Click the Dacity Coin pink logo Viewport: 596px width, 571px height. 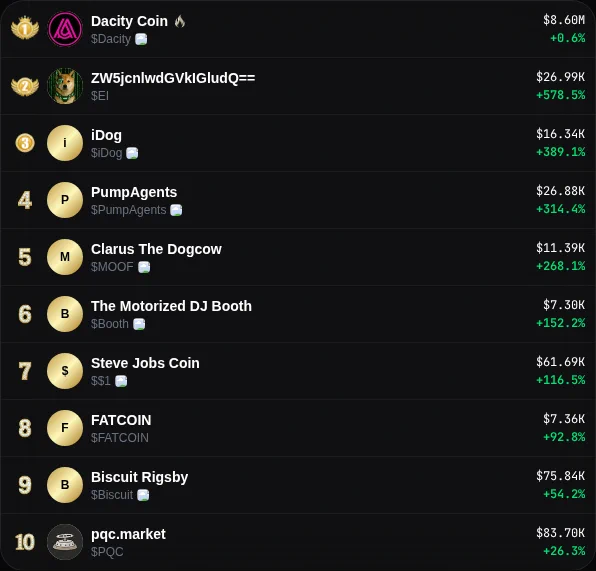[x=65, y=29]
